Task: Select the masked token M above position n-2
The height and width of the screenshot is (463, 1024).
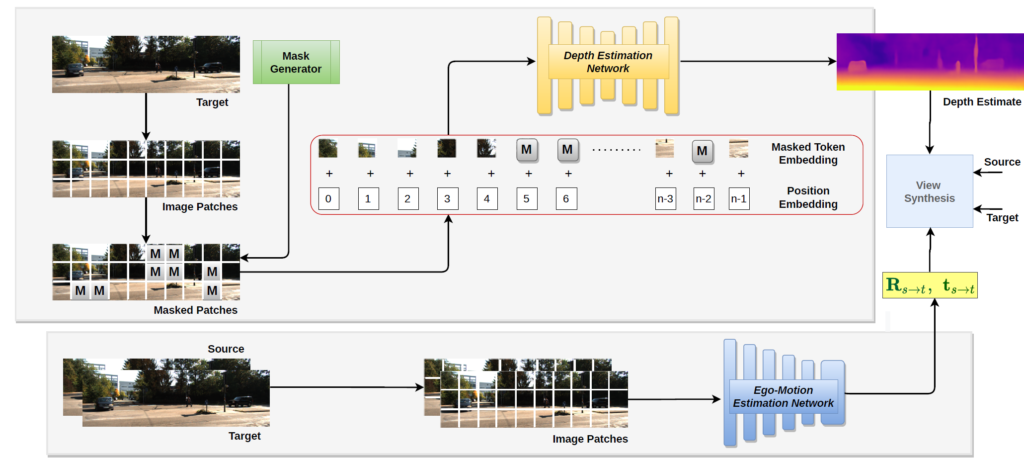Action: point(703,151)
